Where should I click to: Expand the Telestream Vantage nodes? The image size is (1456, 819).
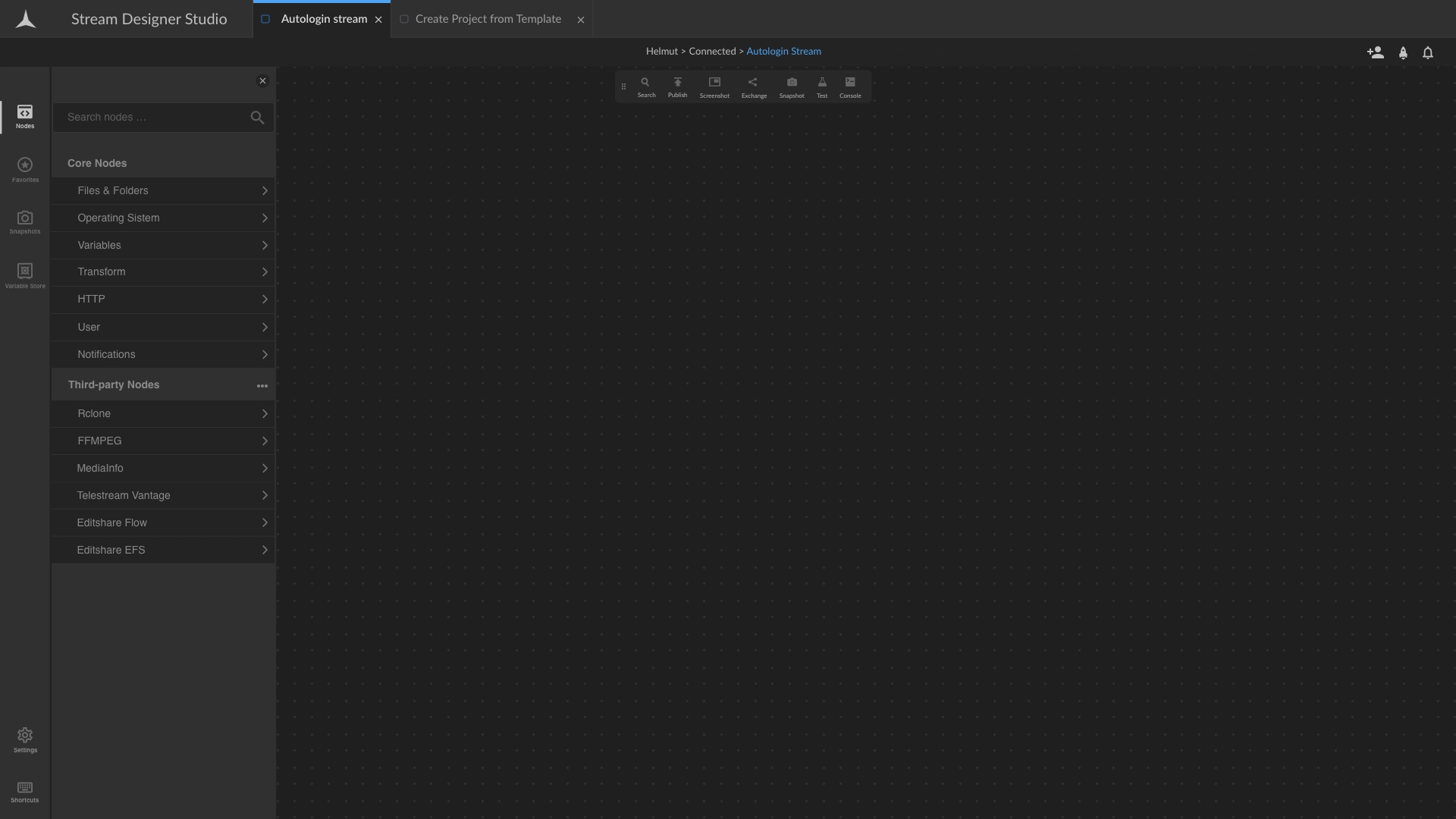click(163, 495)
